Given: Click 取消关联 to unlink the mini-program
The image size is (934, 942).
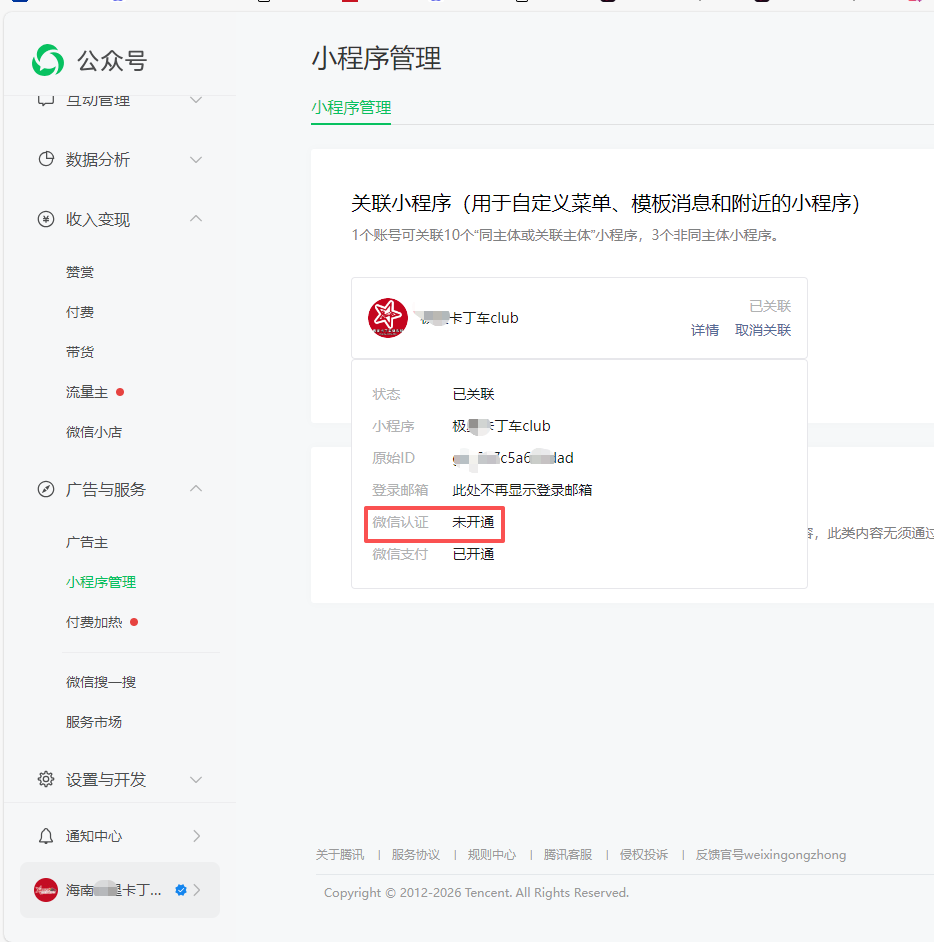Looking at the screenshot, I should (763, 330).
